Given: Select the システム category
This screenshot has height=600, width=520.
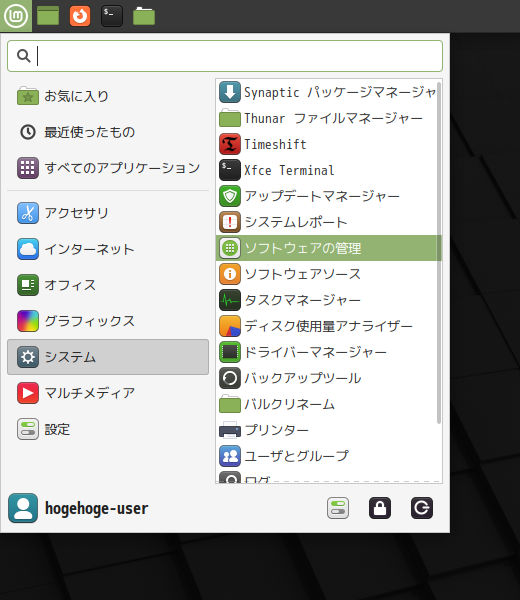Looking at the screenshot, I should [x=108, y=357].
